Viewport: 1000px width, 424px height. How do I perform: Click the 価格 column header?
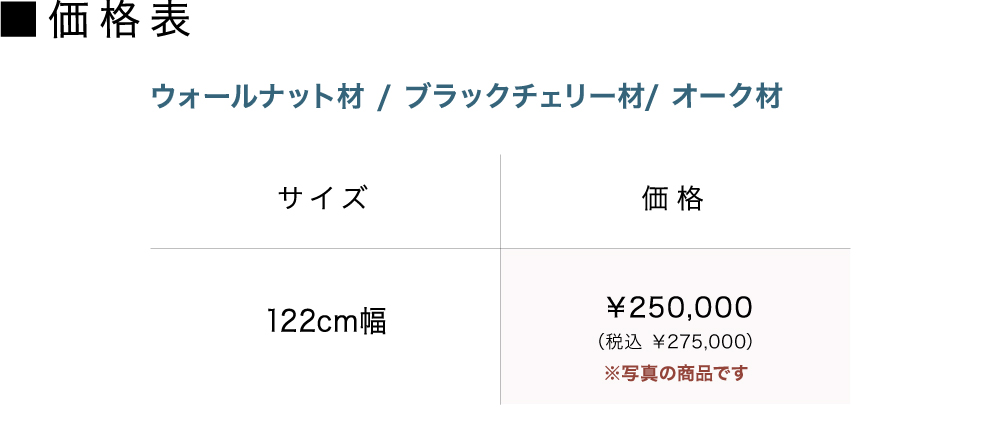coord(674,199)
